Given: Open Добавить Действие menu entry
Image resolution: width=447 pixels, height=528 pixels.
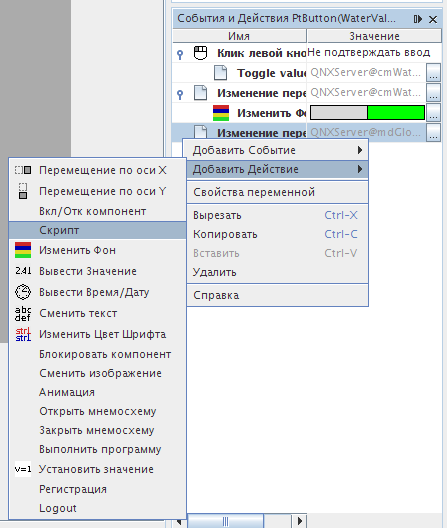Looking at the screenshot, I should (278, 169).
